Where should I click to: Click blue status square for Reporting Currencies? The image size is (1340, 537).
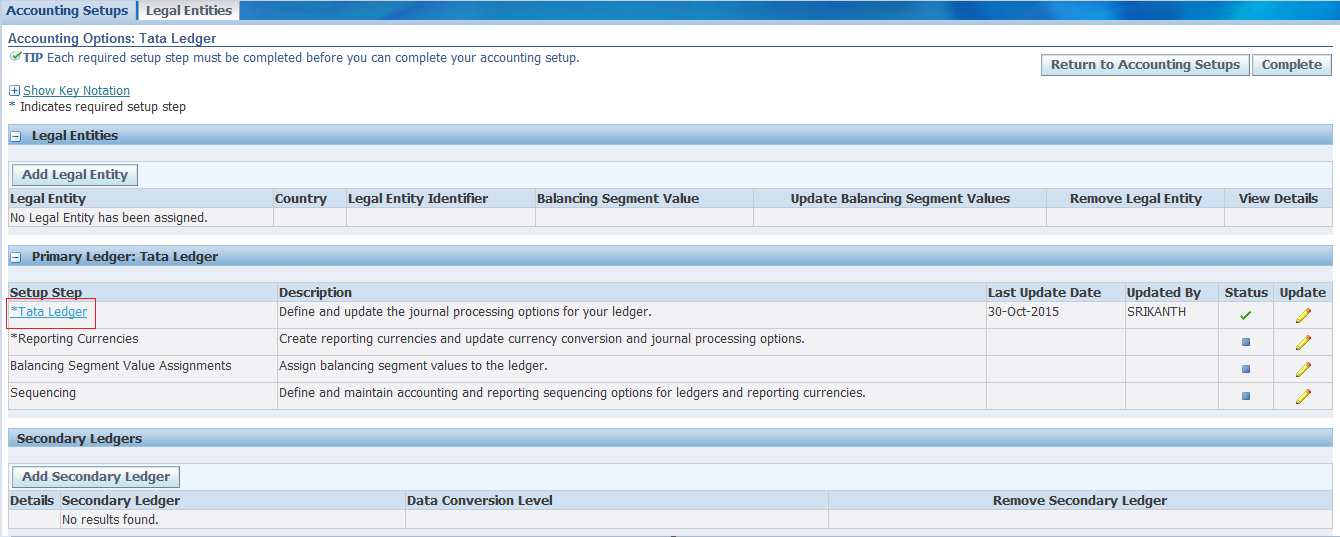tap(1245, 342)
